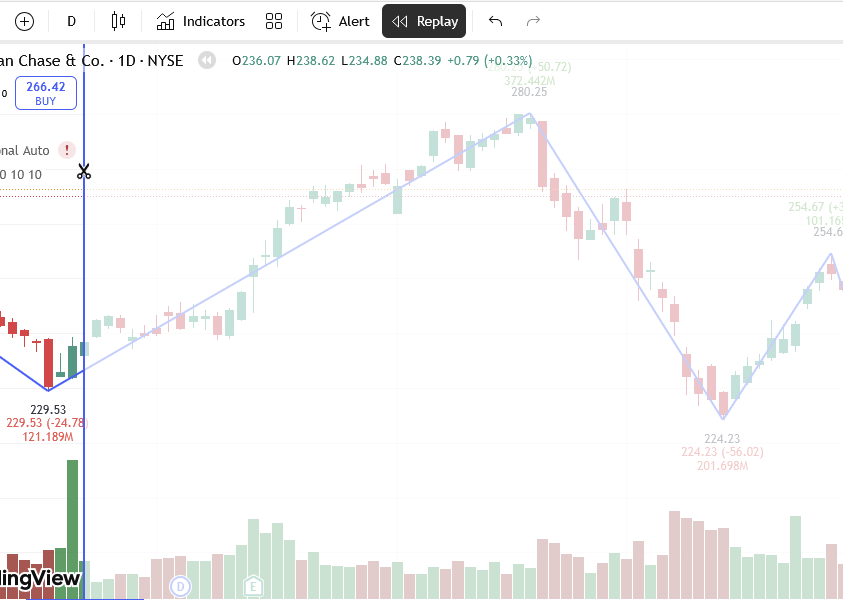Redo the last chart action
Image resolution: width=843 pixels, height=600 pixels.
tap(533, 21)
